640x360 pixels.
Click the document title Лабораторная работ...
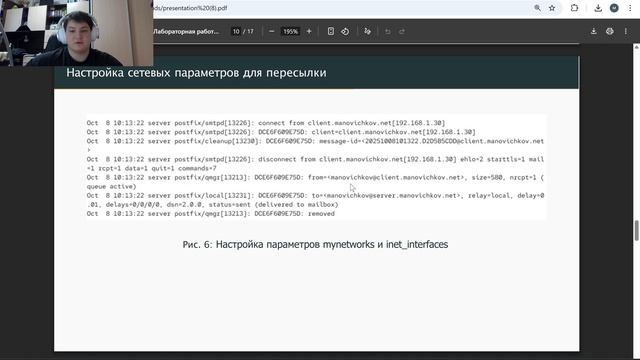click(x=186, y=31)
